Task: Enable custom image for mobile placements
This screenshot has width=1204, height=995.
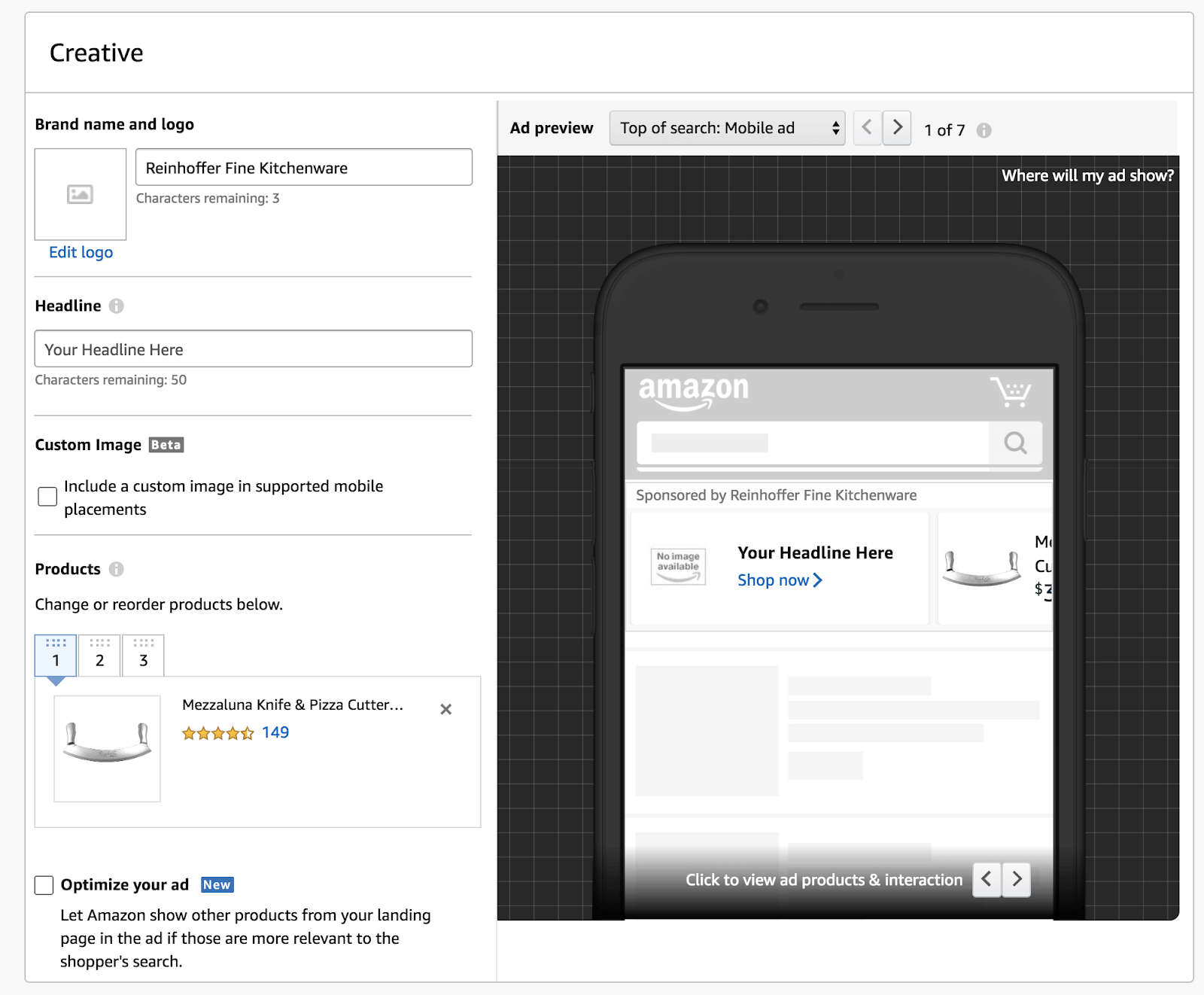Action: [47, 497]
